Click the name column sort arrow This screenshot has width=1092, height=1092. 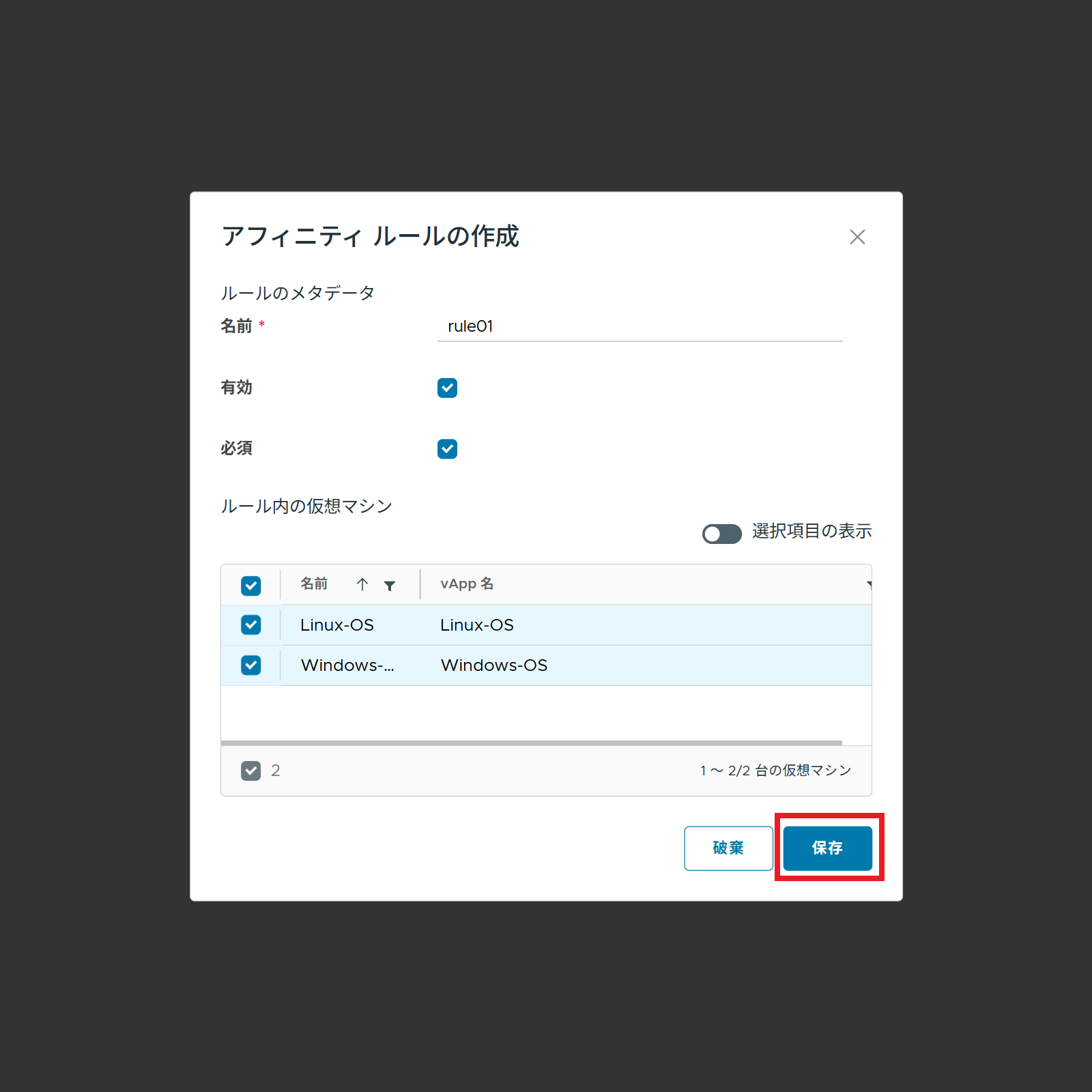pyautogui.click(x=362, y=584)
